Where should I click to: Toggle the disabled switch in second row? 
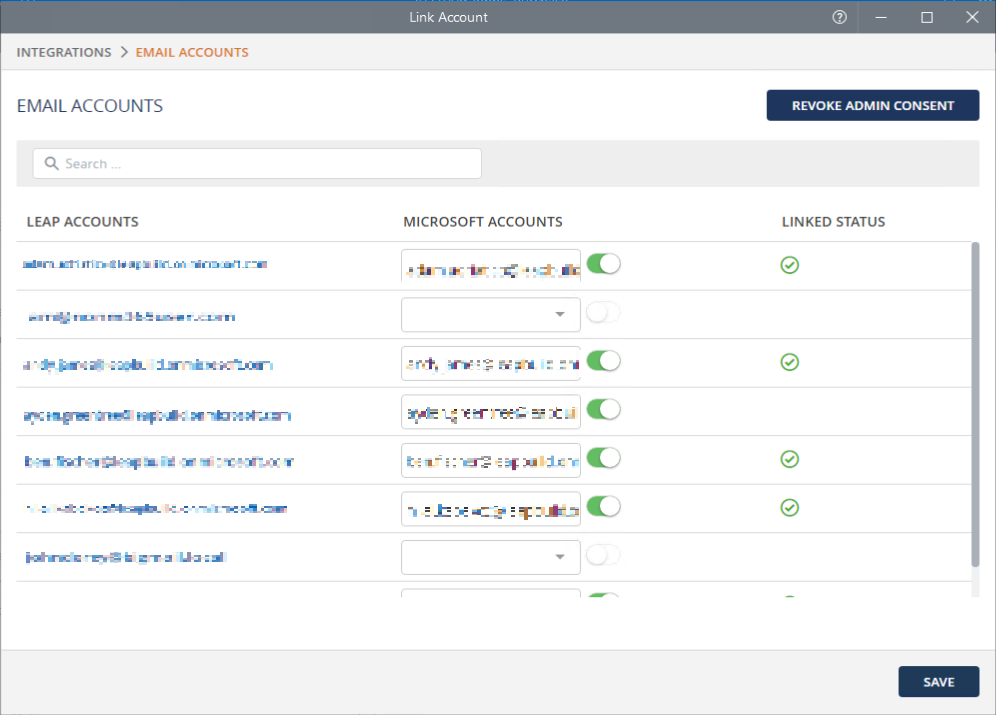coord(603,313)
